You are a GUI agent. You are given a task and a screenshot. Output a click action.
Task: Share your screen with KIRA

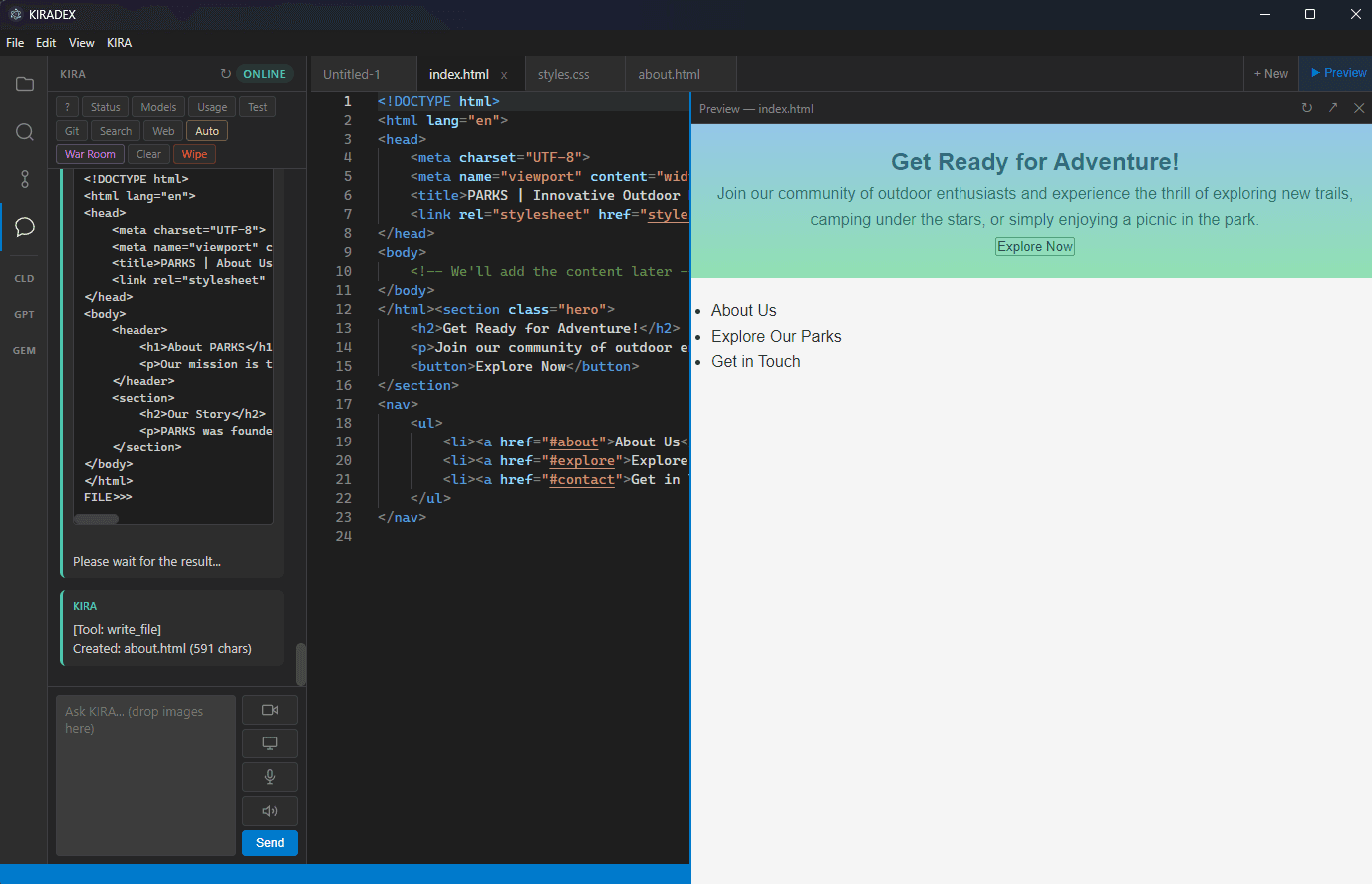(269, 742)
